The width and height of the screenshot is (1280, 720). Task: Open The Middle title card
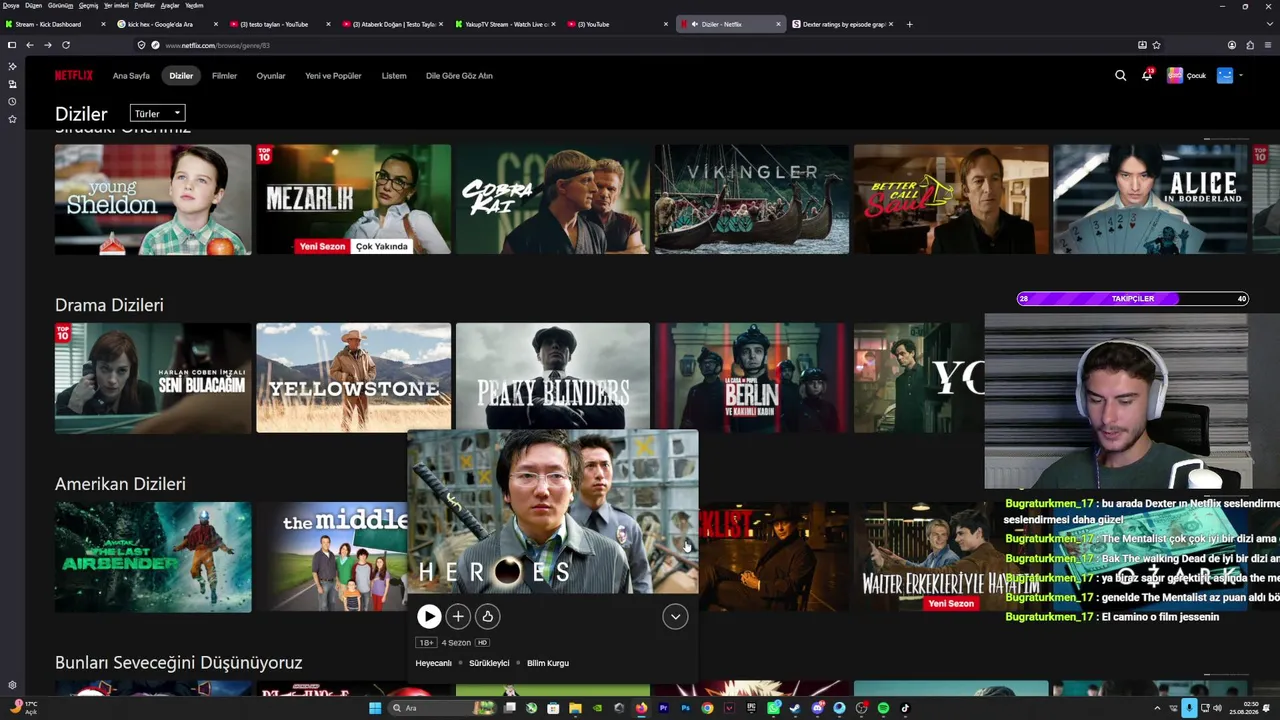(331, 557)
